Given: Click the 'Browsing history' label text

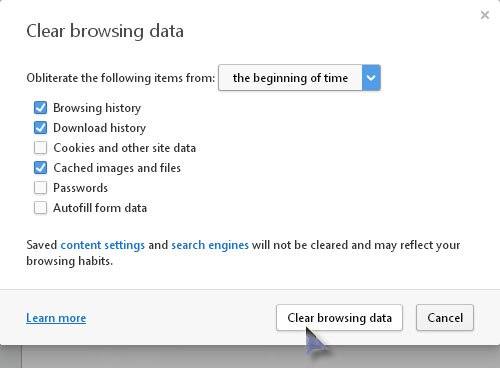Looking at the screenshot, I should [97, 108].
